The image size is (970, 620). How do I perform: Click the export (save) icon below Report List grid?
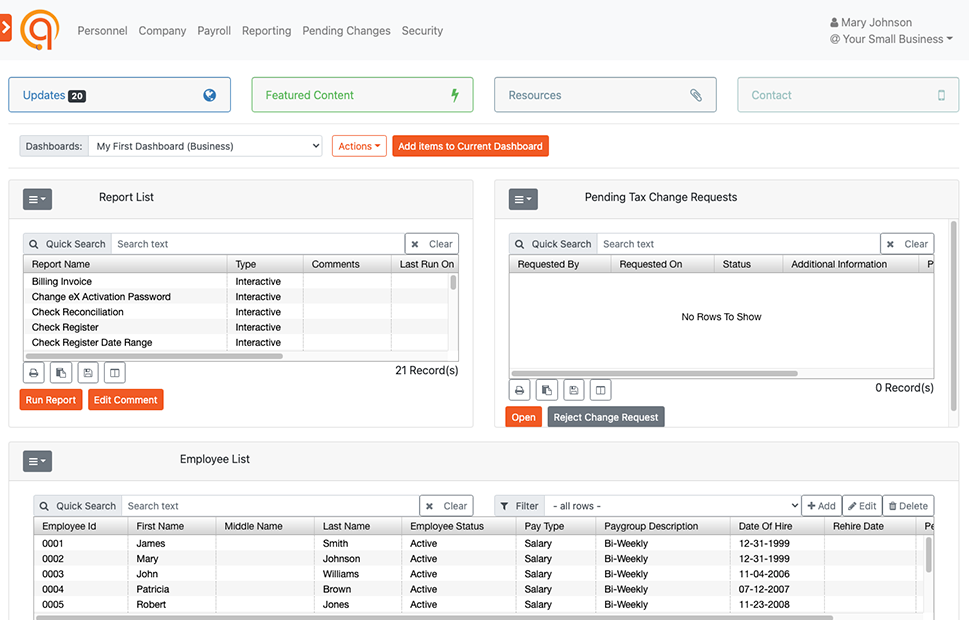coord(87,372)
